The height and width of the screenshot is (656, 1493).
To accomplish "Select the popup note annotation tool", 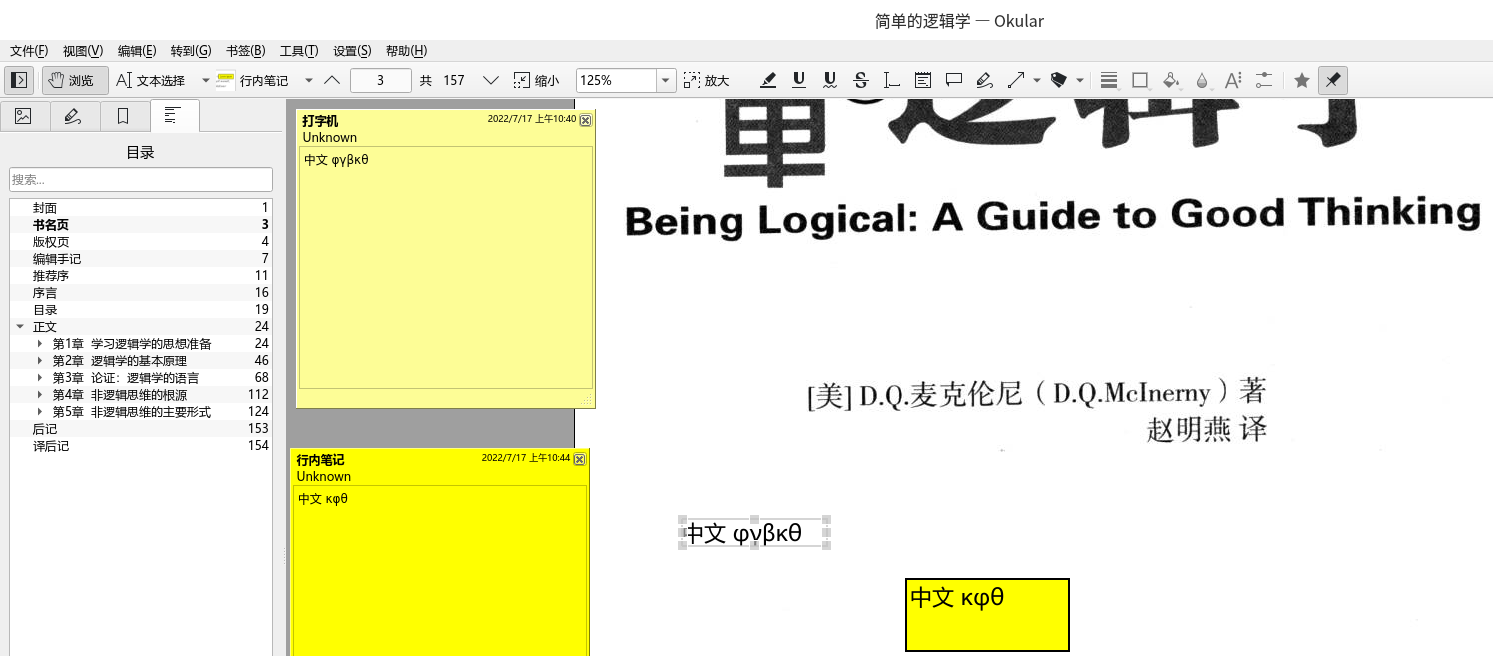I will coord(954,80).
